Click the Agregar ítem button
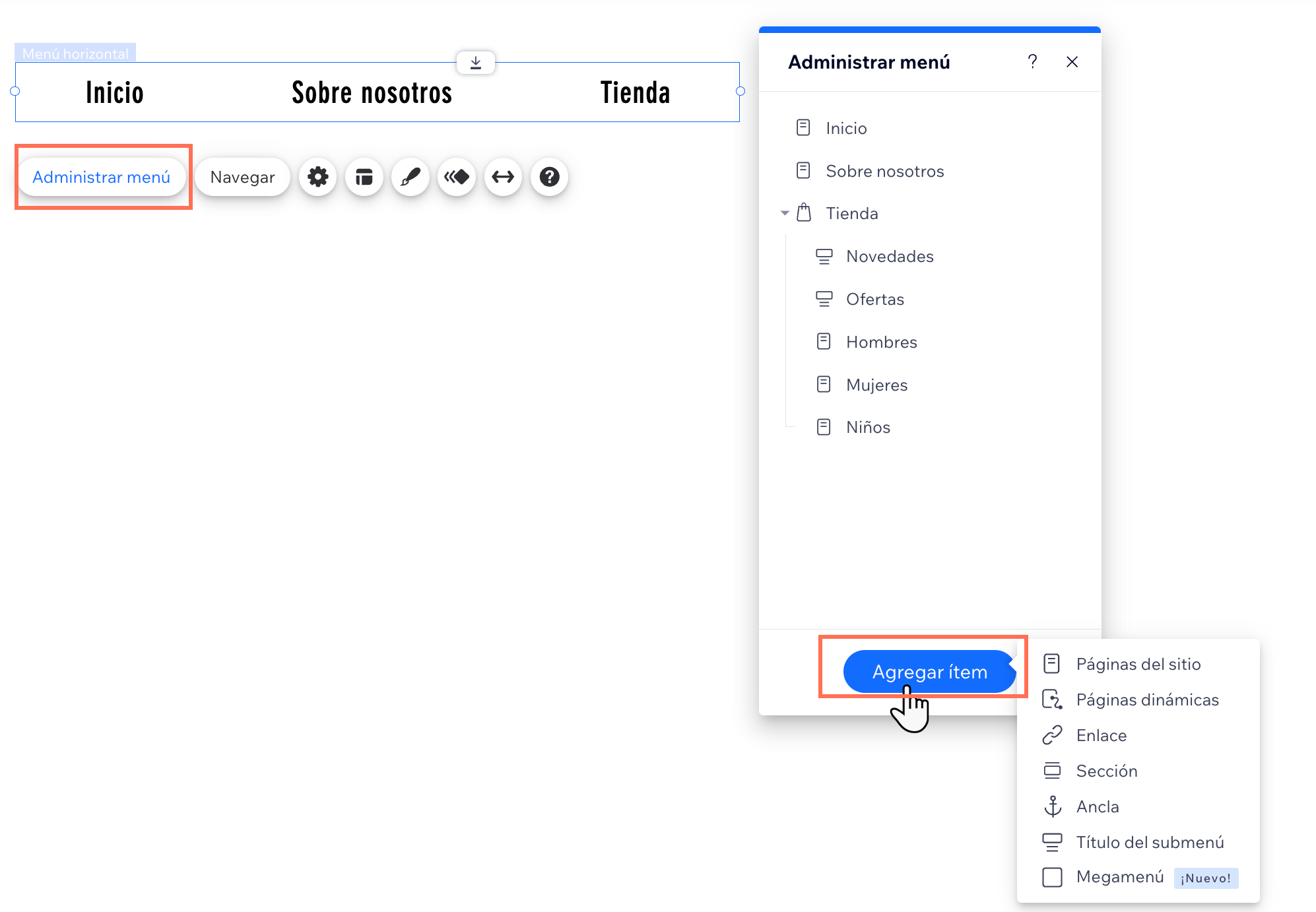 click(930, 672)
